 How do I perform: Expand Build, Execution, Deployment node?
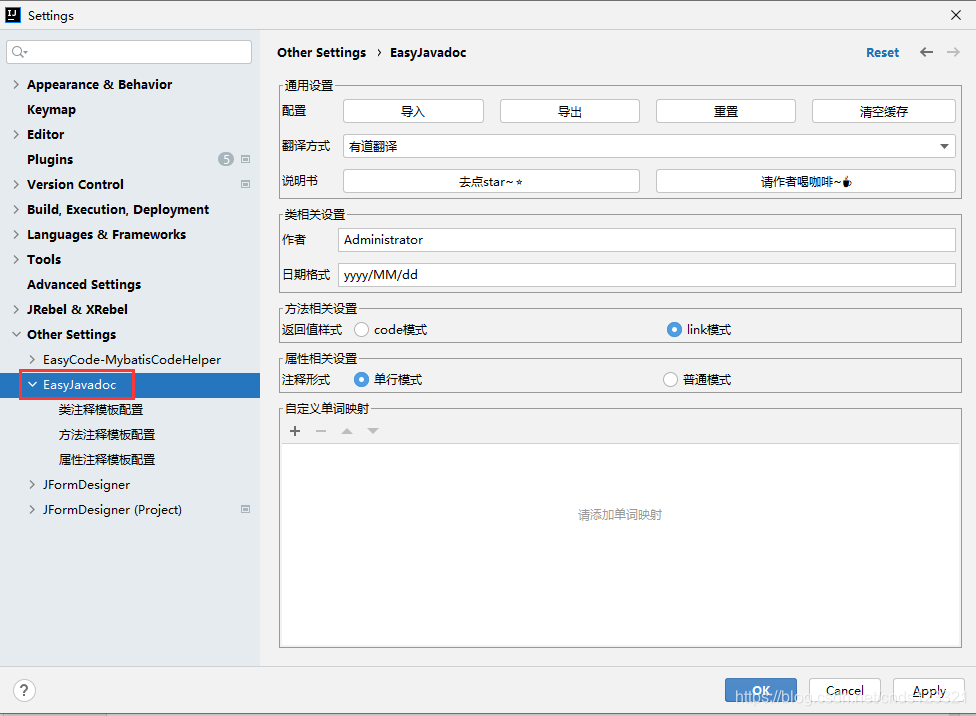16,209
